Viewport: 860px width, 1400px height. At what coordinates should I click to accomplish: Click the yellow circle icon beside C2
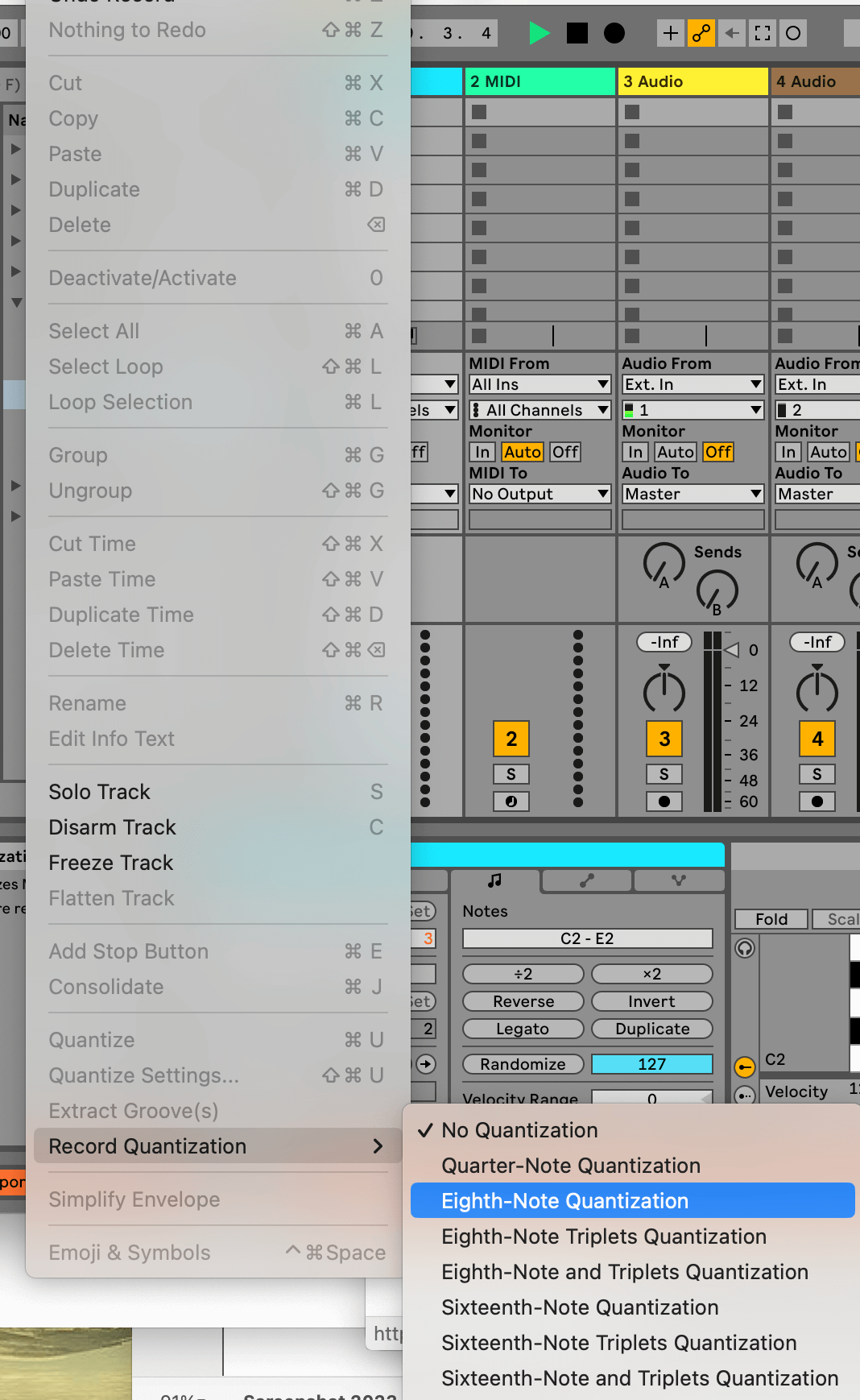point(745,1067)
